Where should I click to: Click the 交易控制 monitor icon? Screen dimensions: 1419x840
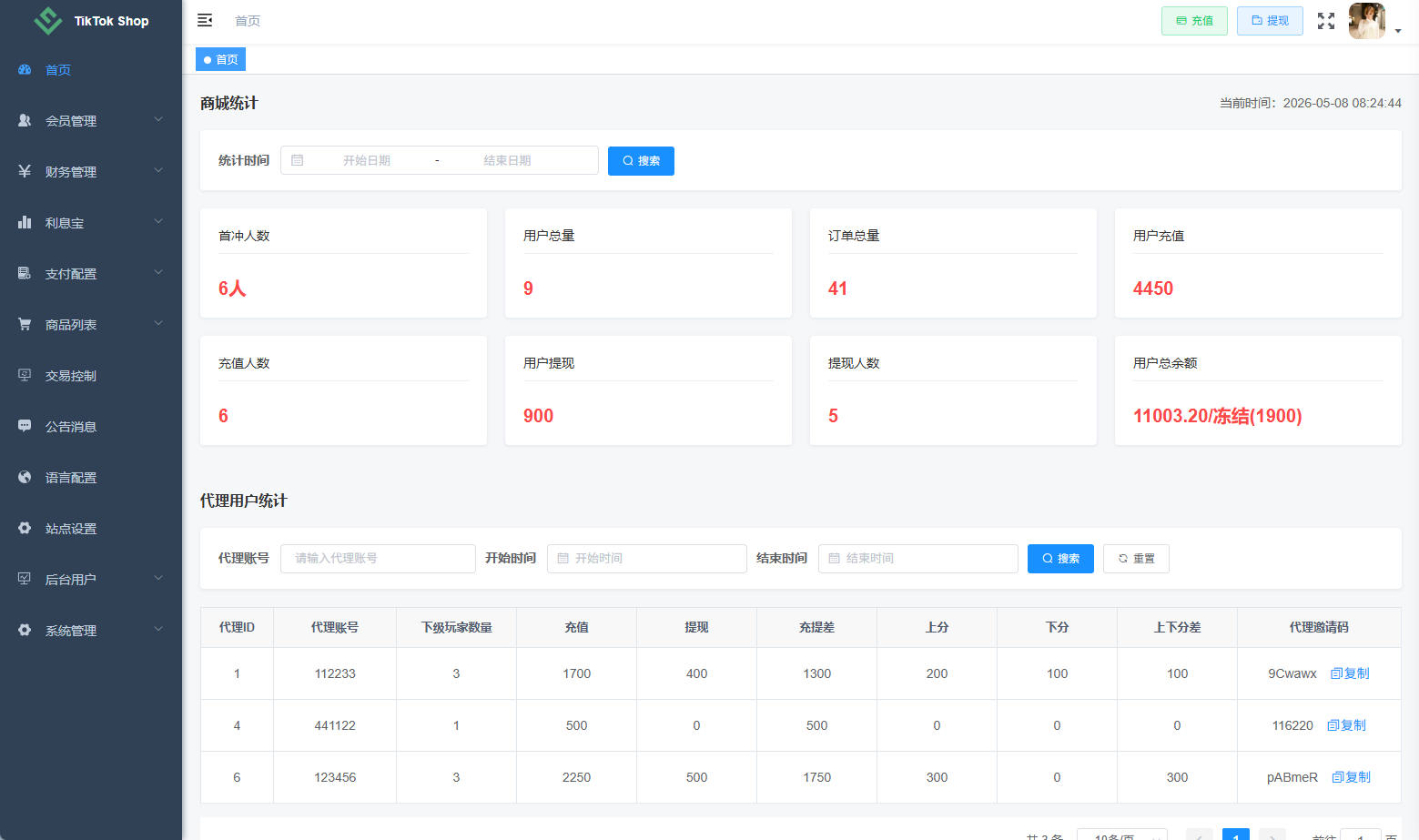point(25,375)
